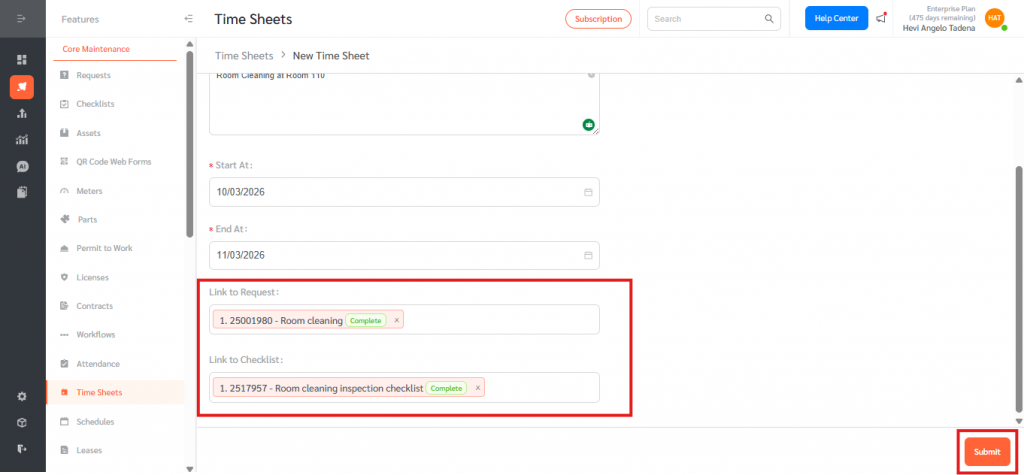Remove the Room cleaning request tag

pyautogui.click(x=397, y=320)
